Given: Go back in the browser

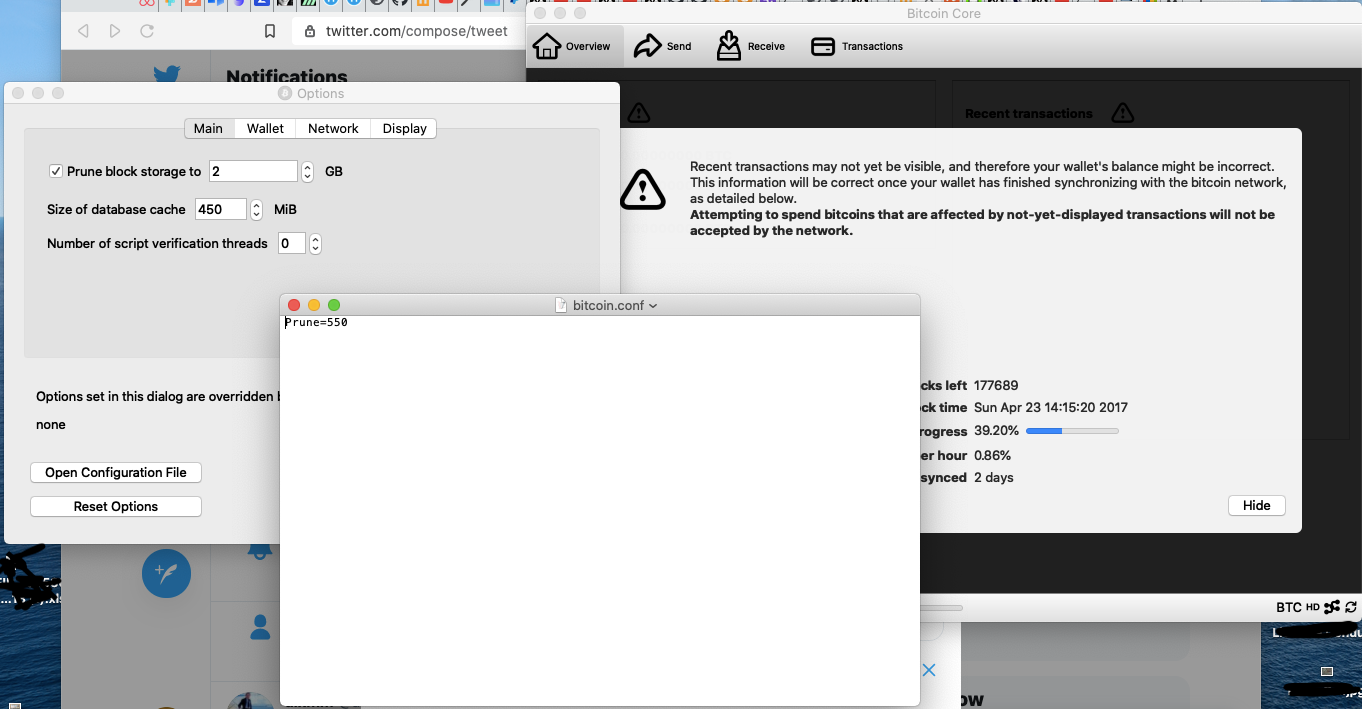Looking at the screenshot, I should [x=83, y=31].
